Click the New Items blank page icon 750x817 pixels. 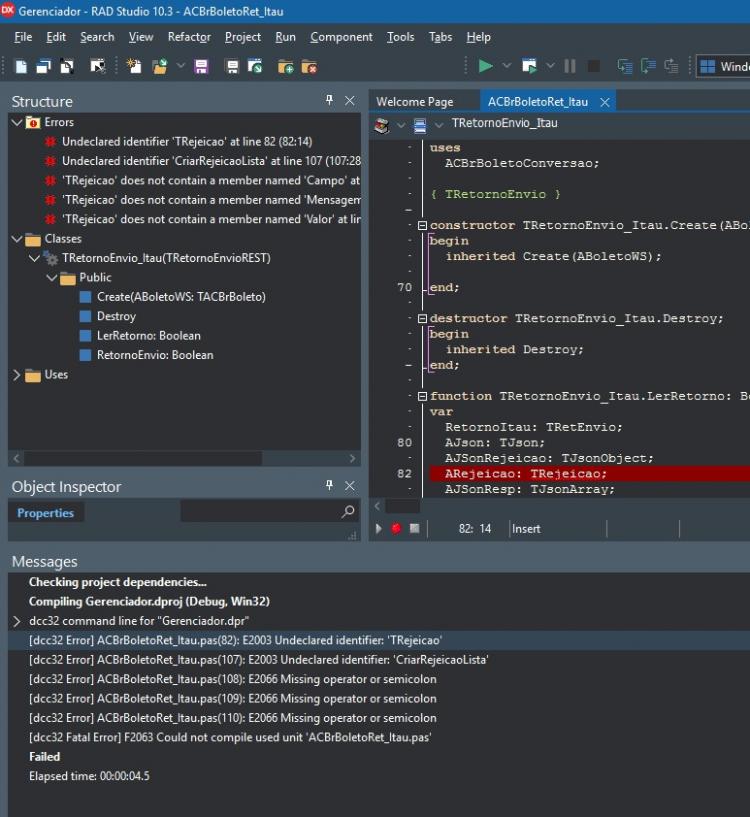click(21, 67)
